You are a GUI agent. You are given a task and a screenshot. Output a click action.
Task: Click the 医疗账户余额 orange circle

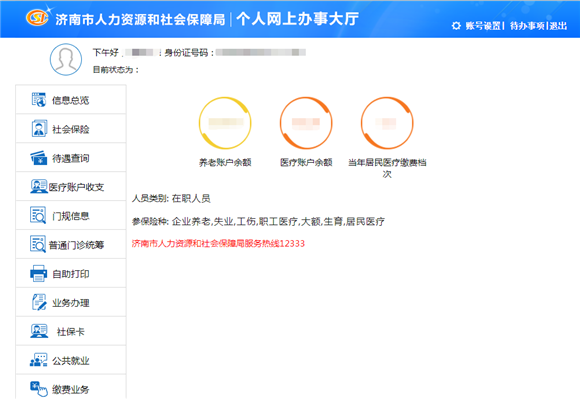(306, 123)
